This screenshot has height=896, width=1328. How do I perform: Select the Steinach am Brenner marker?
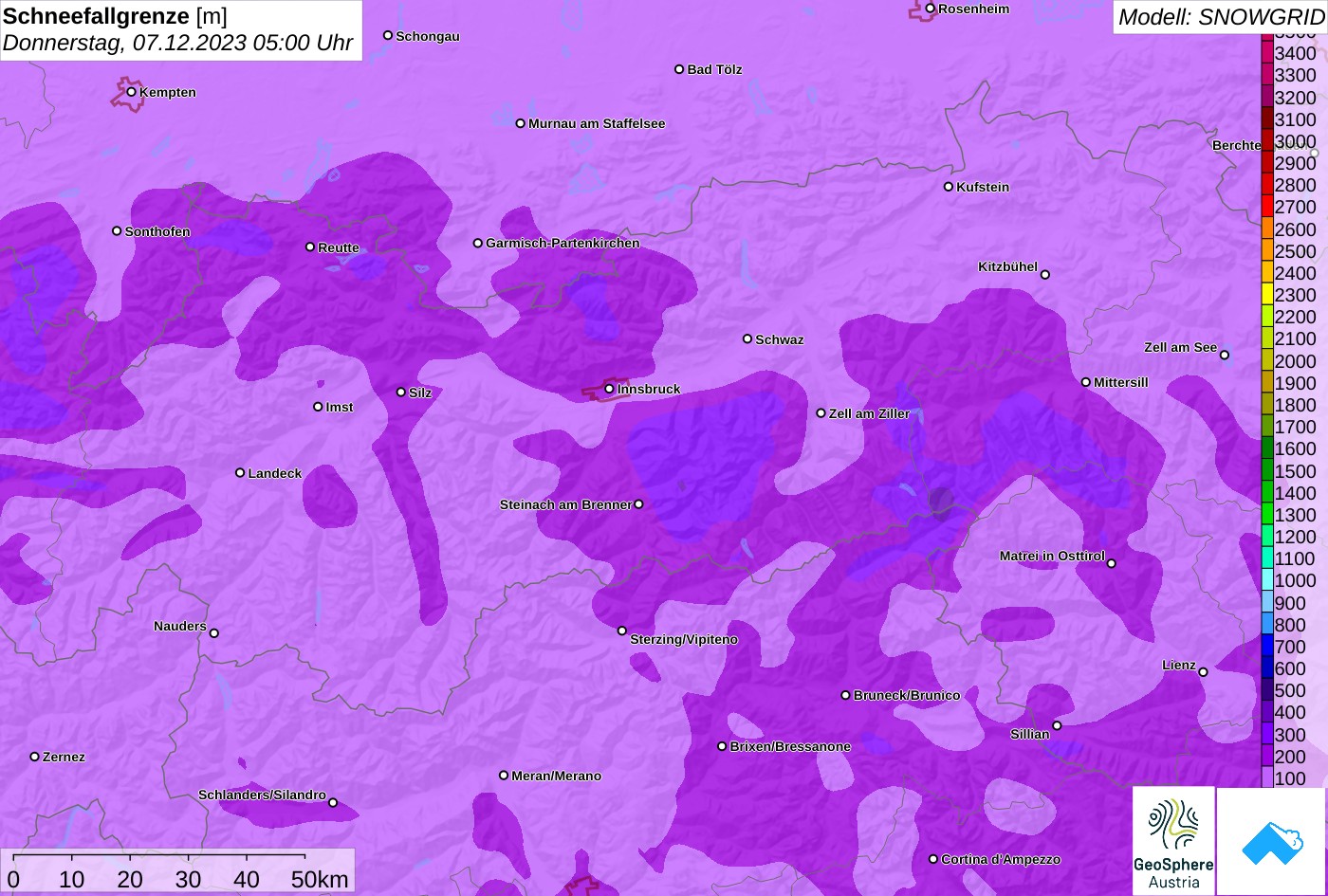pos(638,504)
